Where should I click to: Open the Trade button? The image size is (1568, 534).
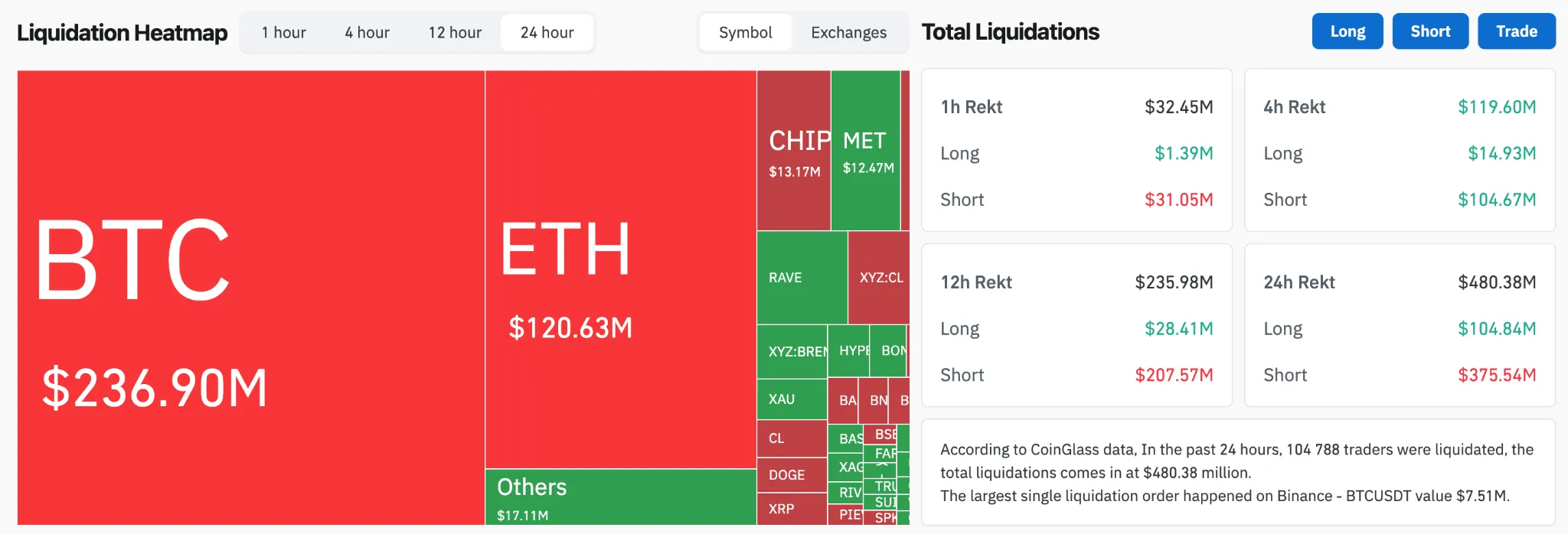click(x=1517, y=31)
